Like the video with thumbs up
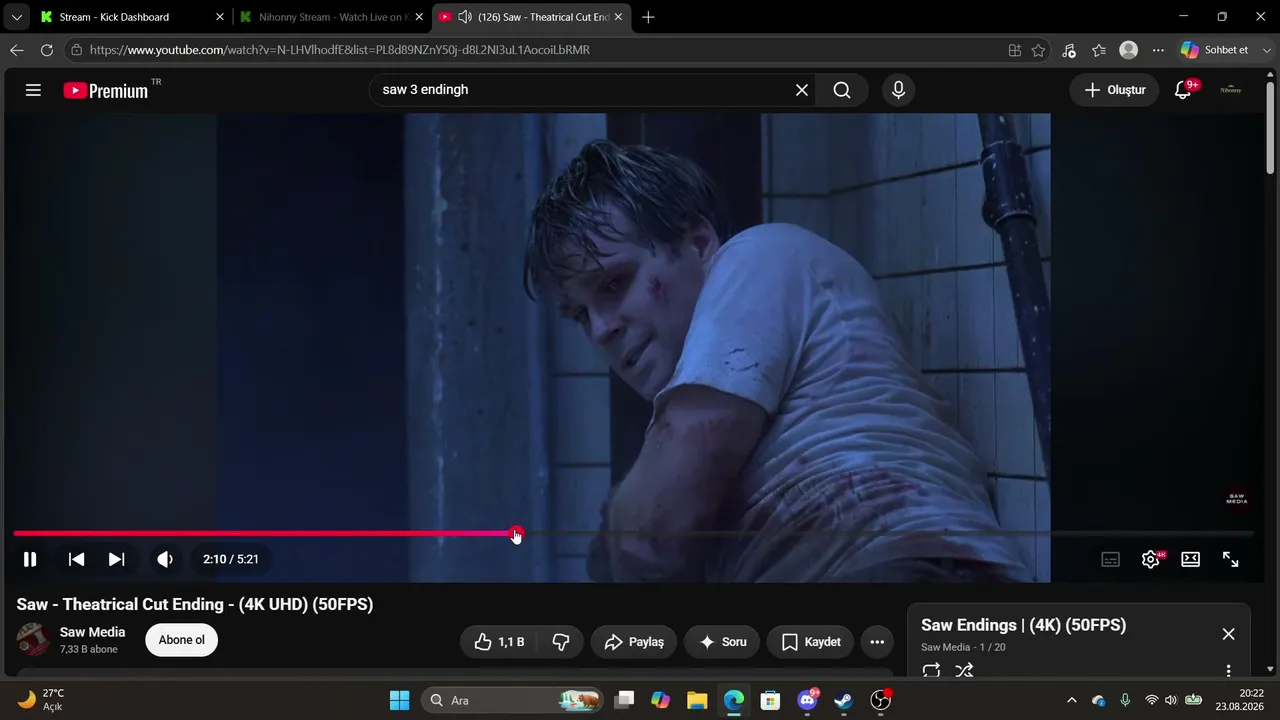 point(499,642)
